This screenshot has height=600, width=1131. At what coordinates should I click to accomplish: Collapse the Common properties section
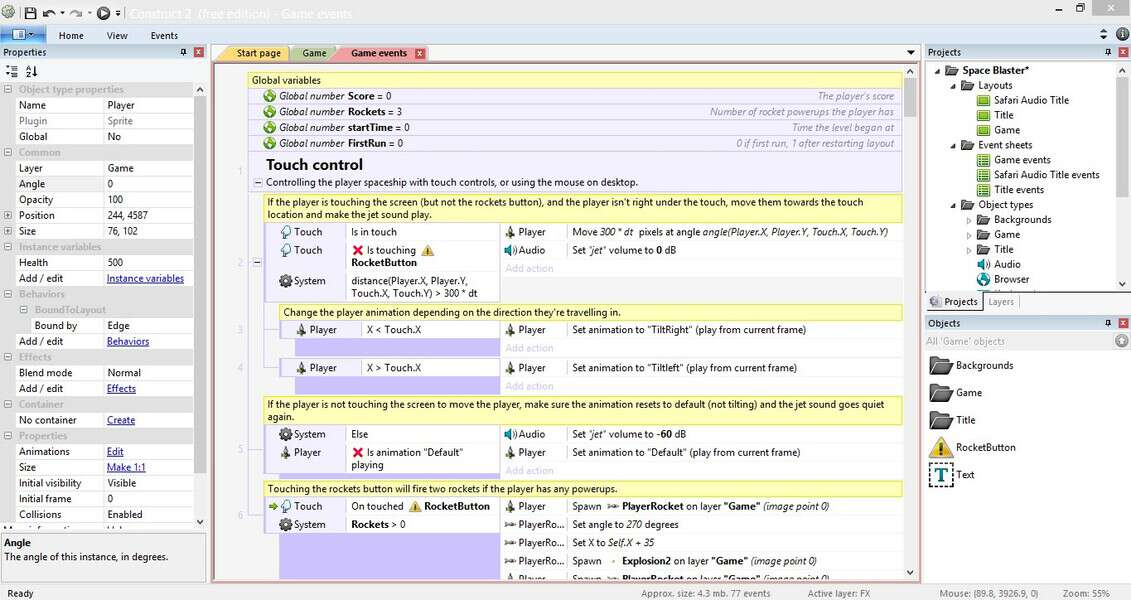[x=8, y=152]
